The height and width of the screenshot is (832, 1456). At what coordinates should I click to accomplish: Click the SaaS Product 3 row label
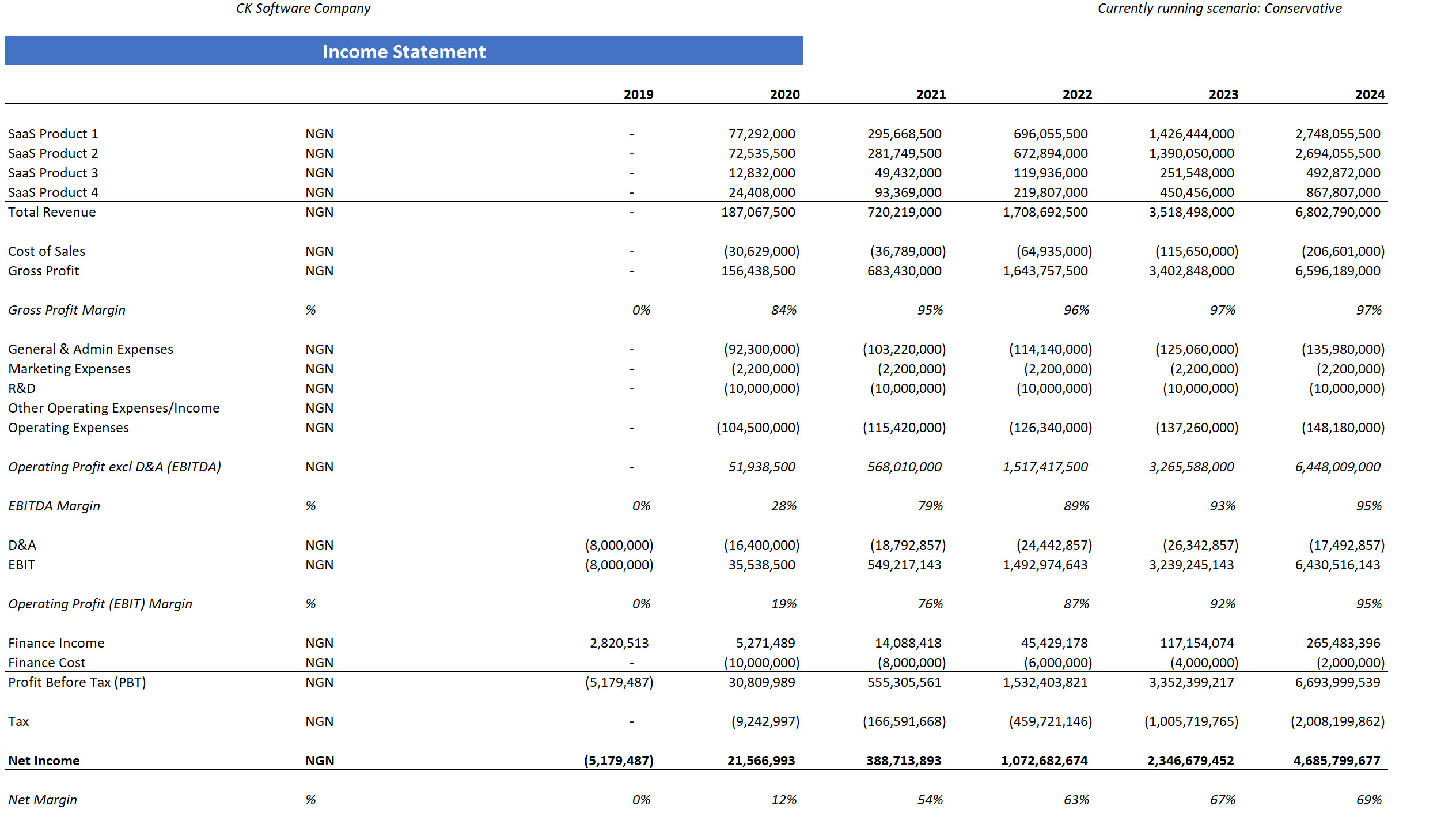point(53,173)
